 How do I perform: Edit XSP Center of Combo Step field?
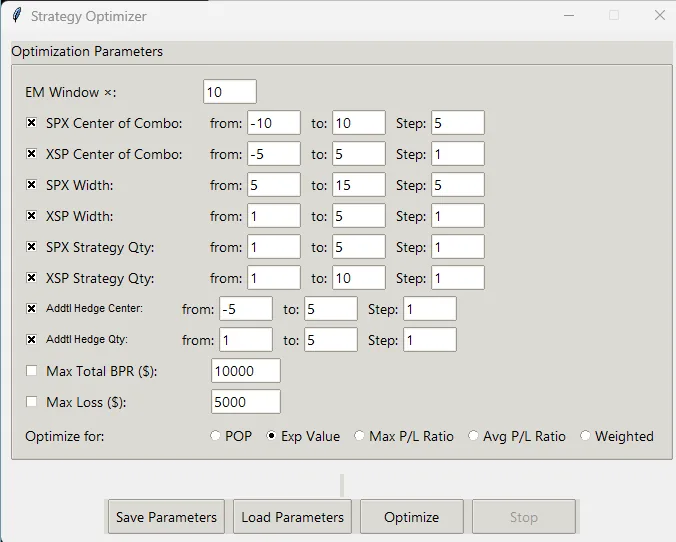[458, 154]
